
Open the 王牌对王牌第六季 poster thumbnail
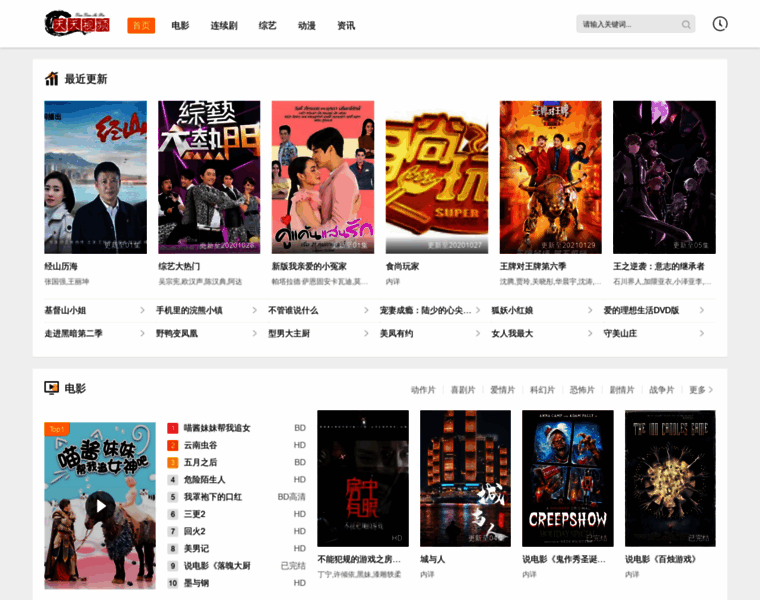point(550,177)
